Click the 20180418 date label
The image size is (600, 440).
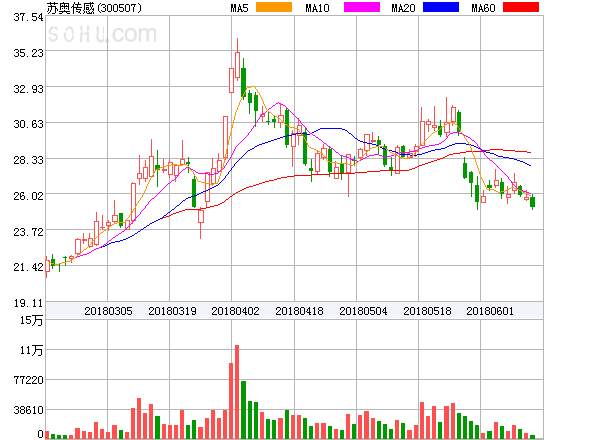299,311
